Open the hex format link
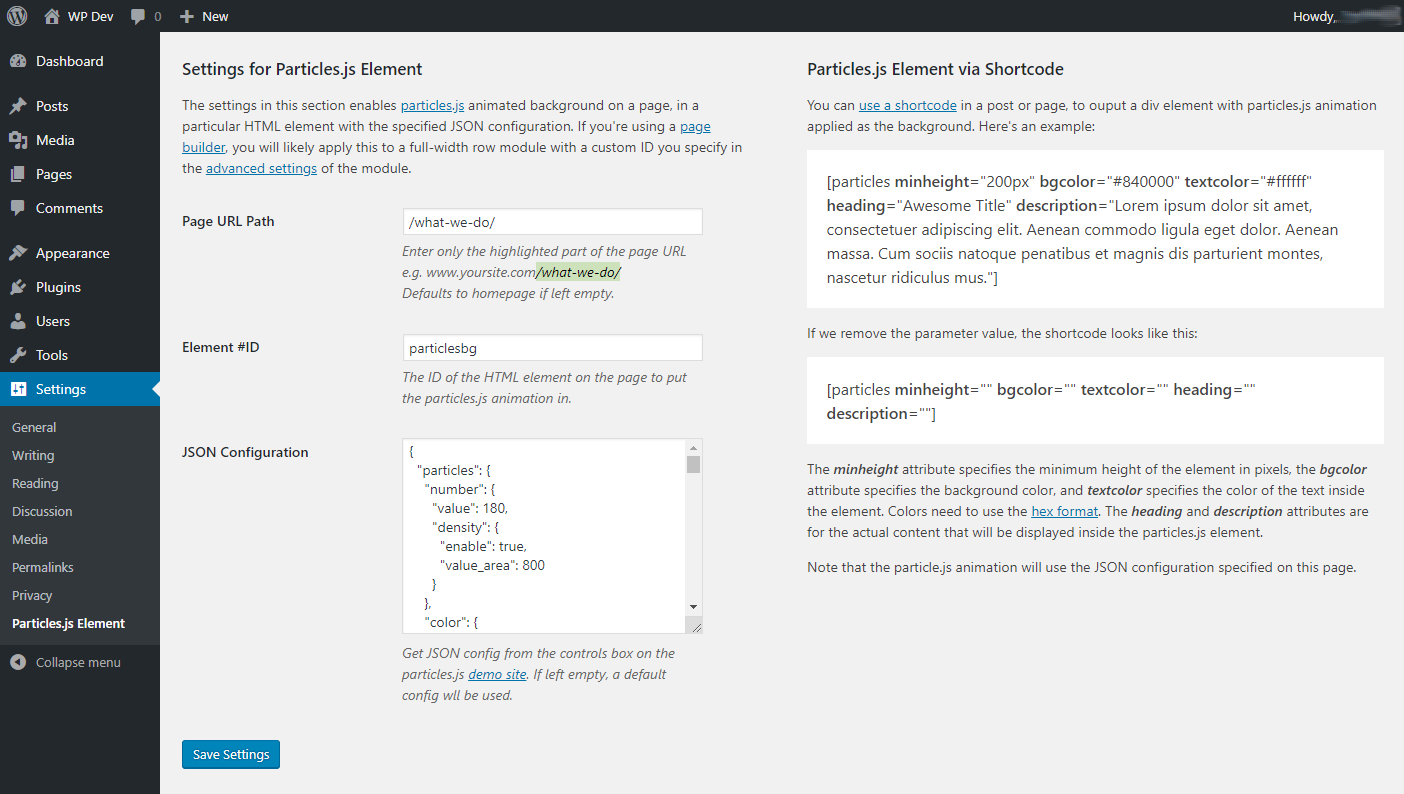 pos(1064,511)
